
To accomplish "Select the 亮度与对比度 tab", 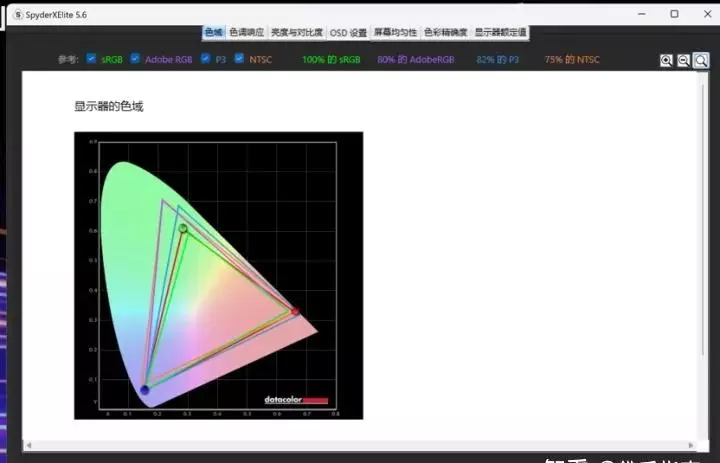I will tap(297, 33).
